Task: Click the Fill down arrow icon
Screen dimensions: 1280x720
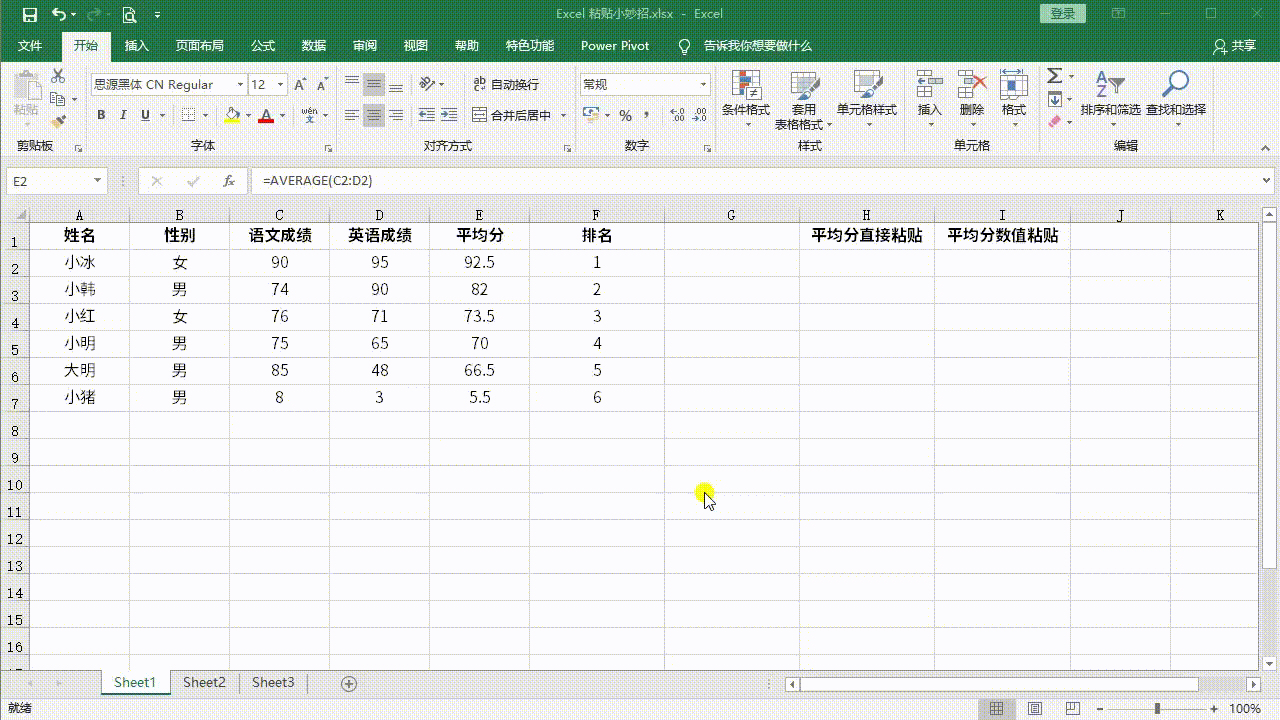Action: pos(1054,99)
